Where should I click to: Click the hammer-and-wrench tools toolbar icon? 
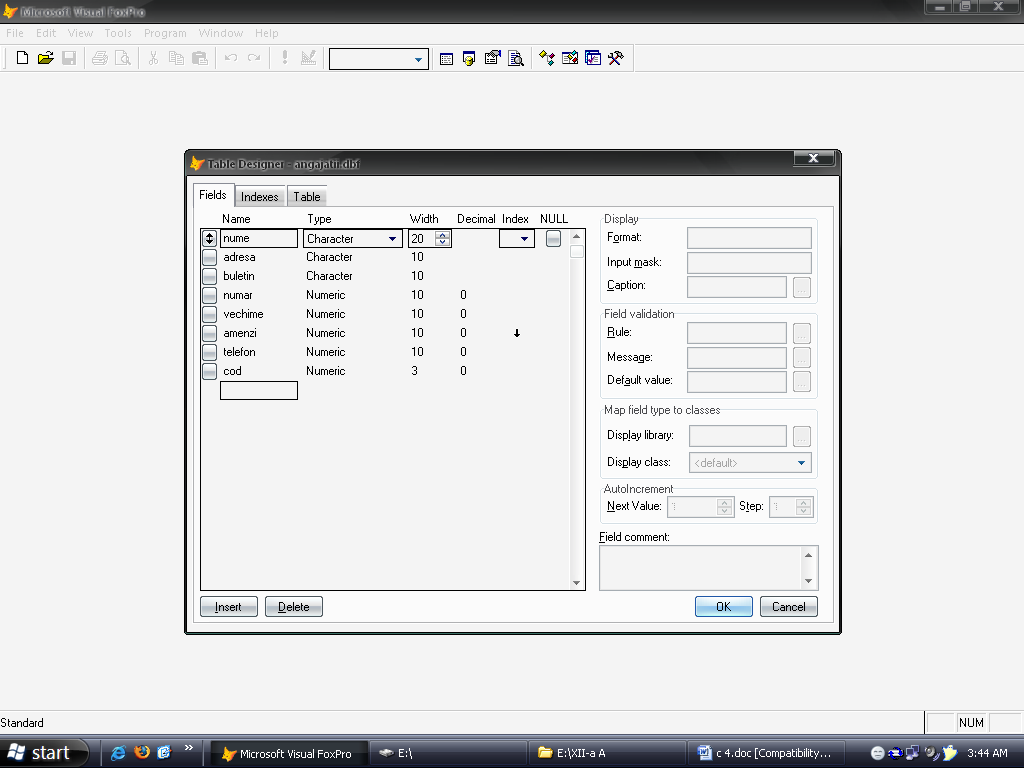point(615,59)
